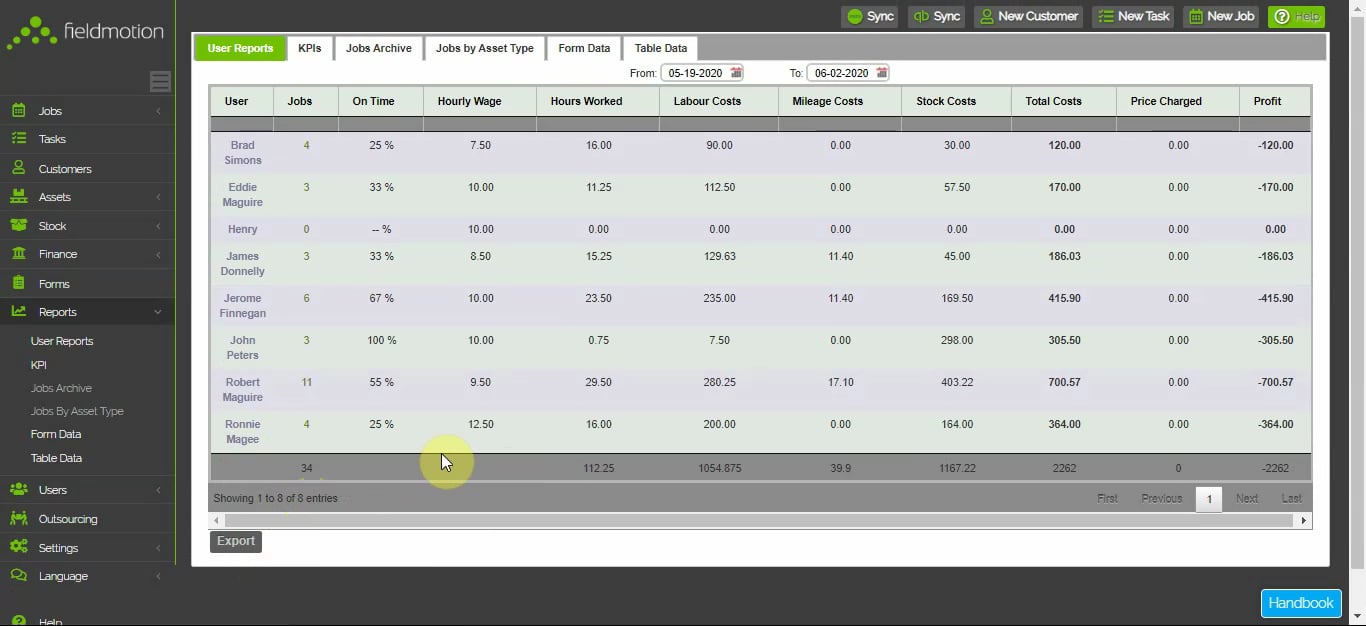The image size is (1366, 626).
Task: Select the User Reports tab
Action: tap(240, 48)
